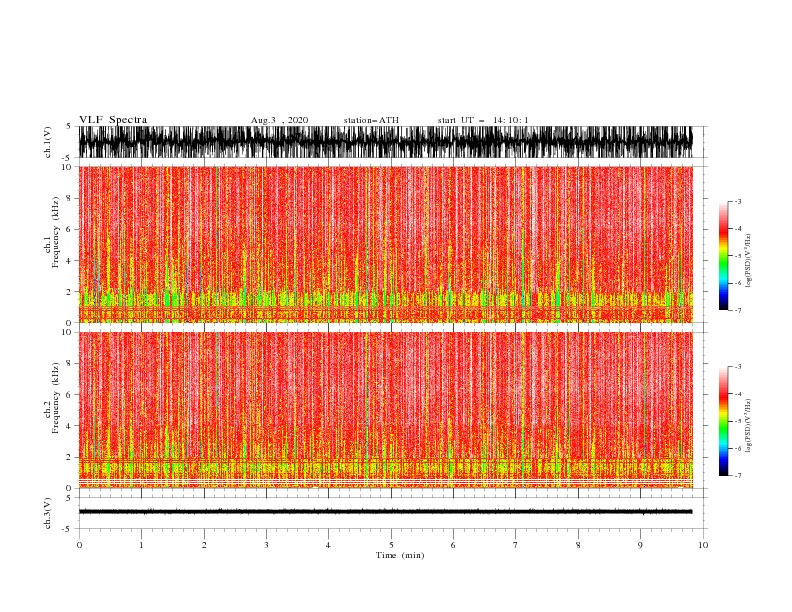Click time axis tick label "5"
This screenshot has width=792, height=612.
pyautogui.click(x=391, y=545)
